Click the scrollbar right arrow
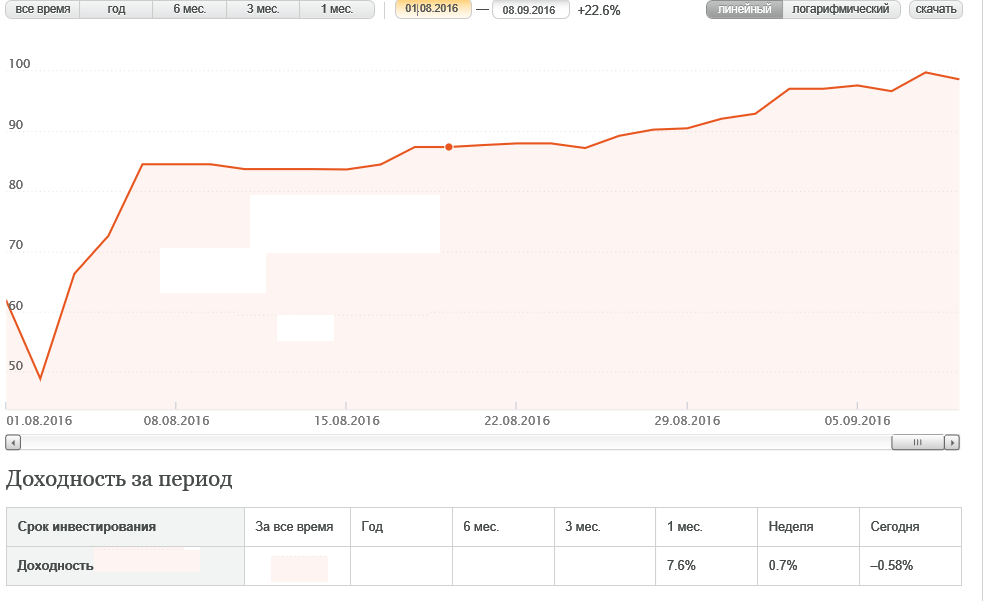This screenshot has height=601, width=993. click(x=952, y=443)
